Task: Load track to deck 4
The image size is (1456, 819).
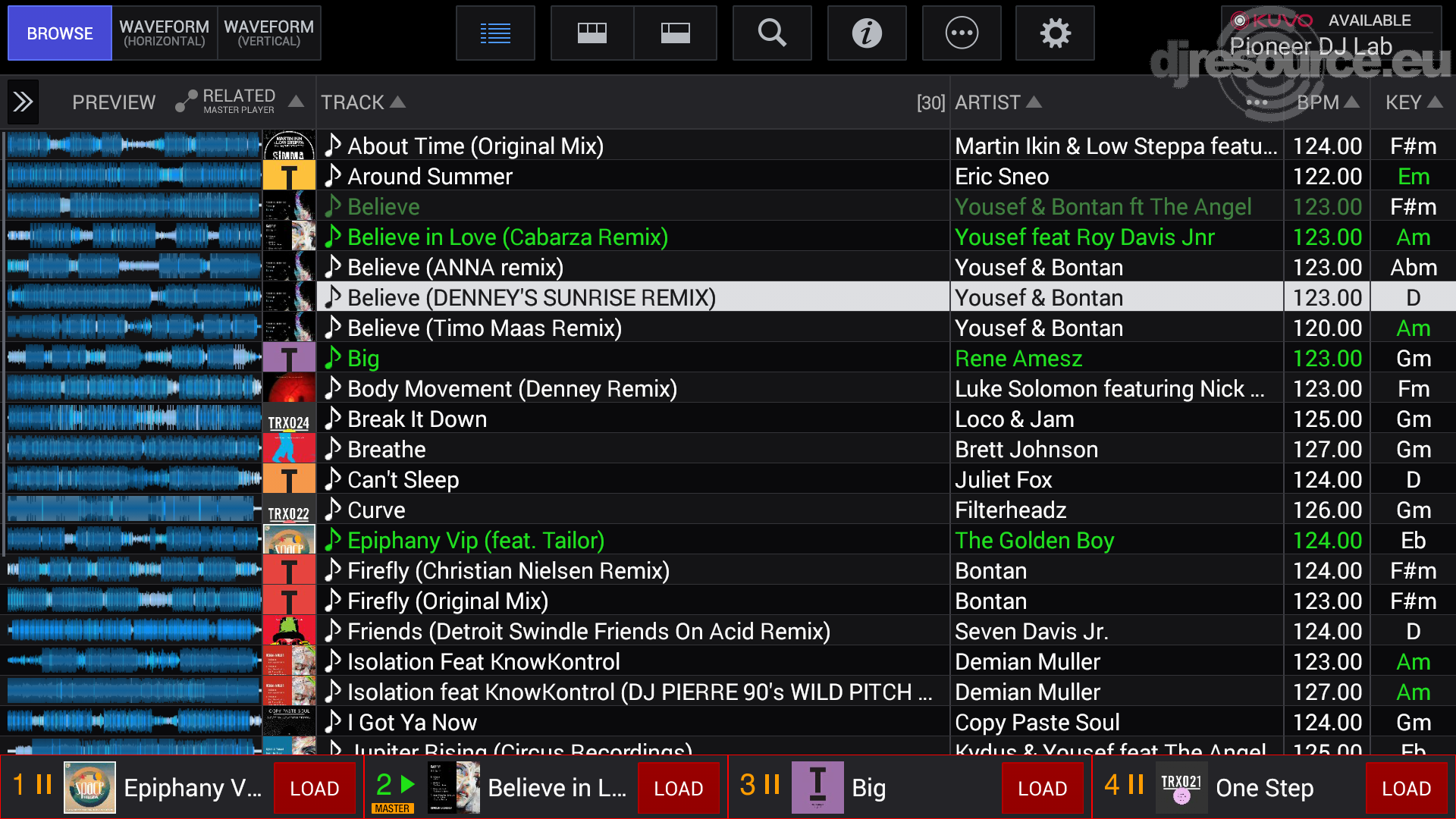Action: tap(1407, 789)
